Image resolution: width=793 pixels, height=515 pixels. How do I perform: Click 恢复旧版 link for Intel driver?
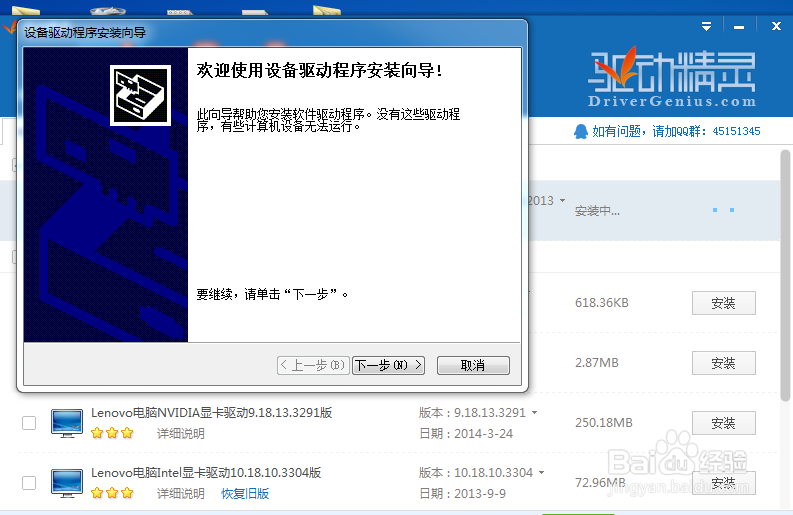click(245, 493)
